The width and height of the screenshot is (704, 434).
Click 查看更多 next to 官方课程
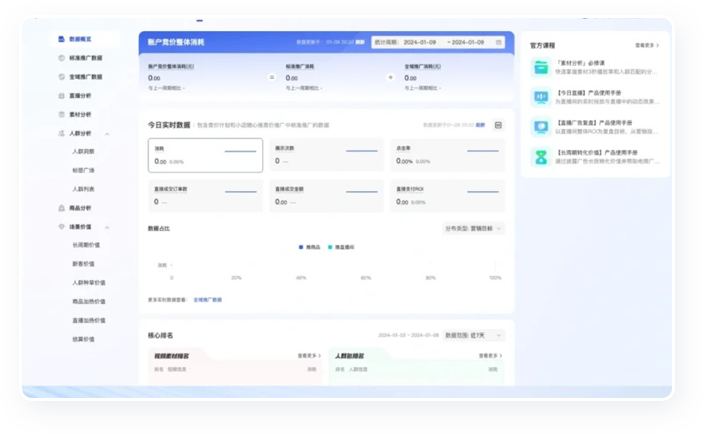coord(646,45)
